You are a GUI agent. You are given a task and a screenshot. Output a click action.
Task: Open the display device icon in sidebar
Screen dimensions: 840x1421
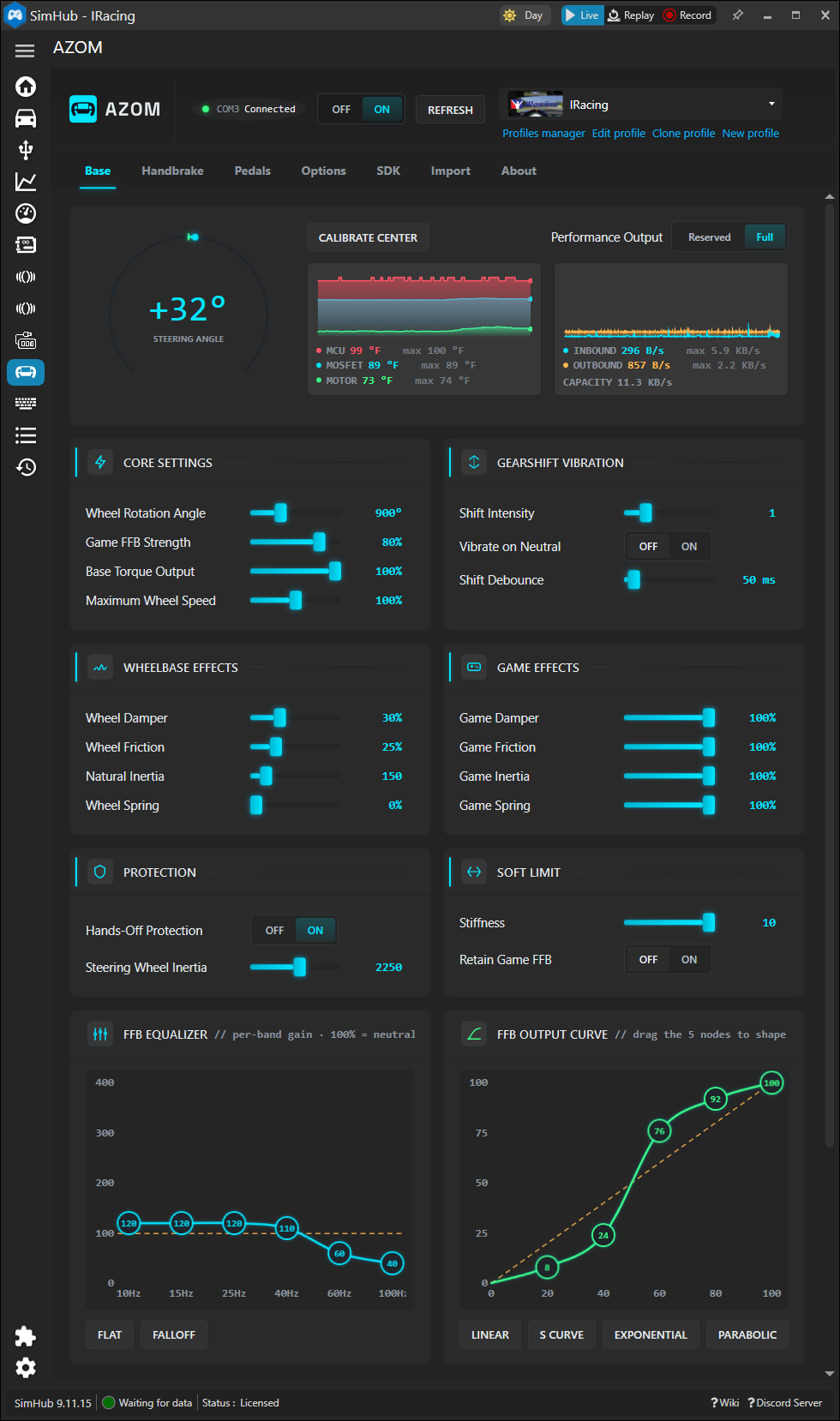click(26, 340)
